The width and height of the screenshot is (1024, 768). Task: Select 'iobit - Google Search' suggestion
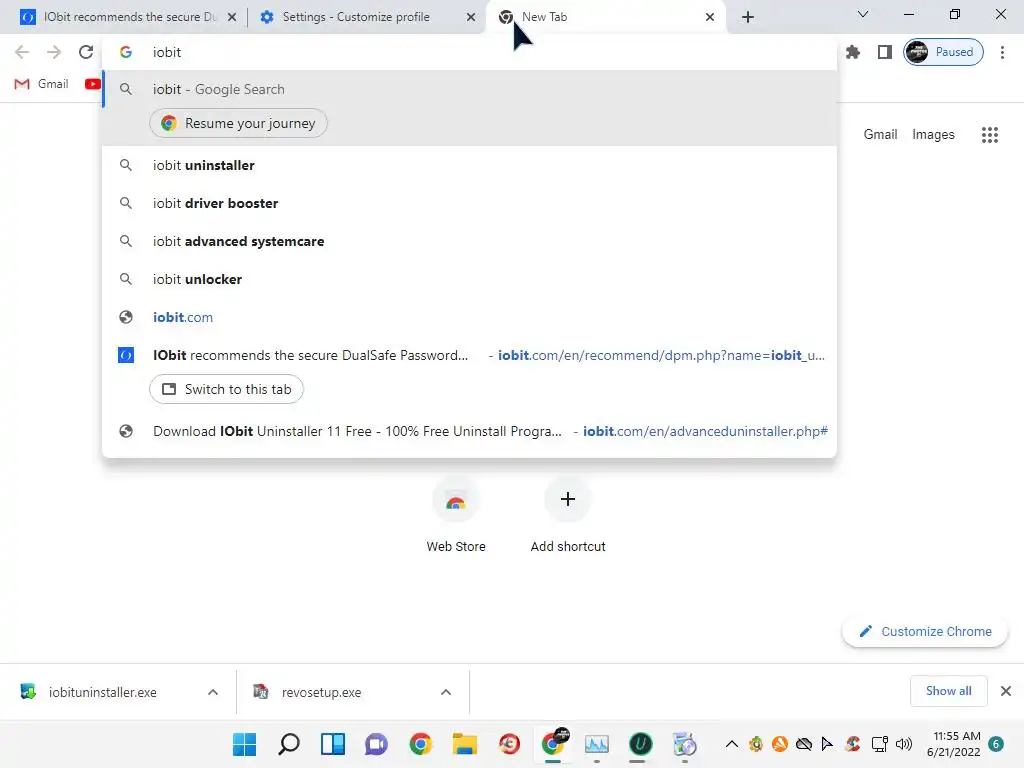[x=469, y=89]
